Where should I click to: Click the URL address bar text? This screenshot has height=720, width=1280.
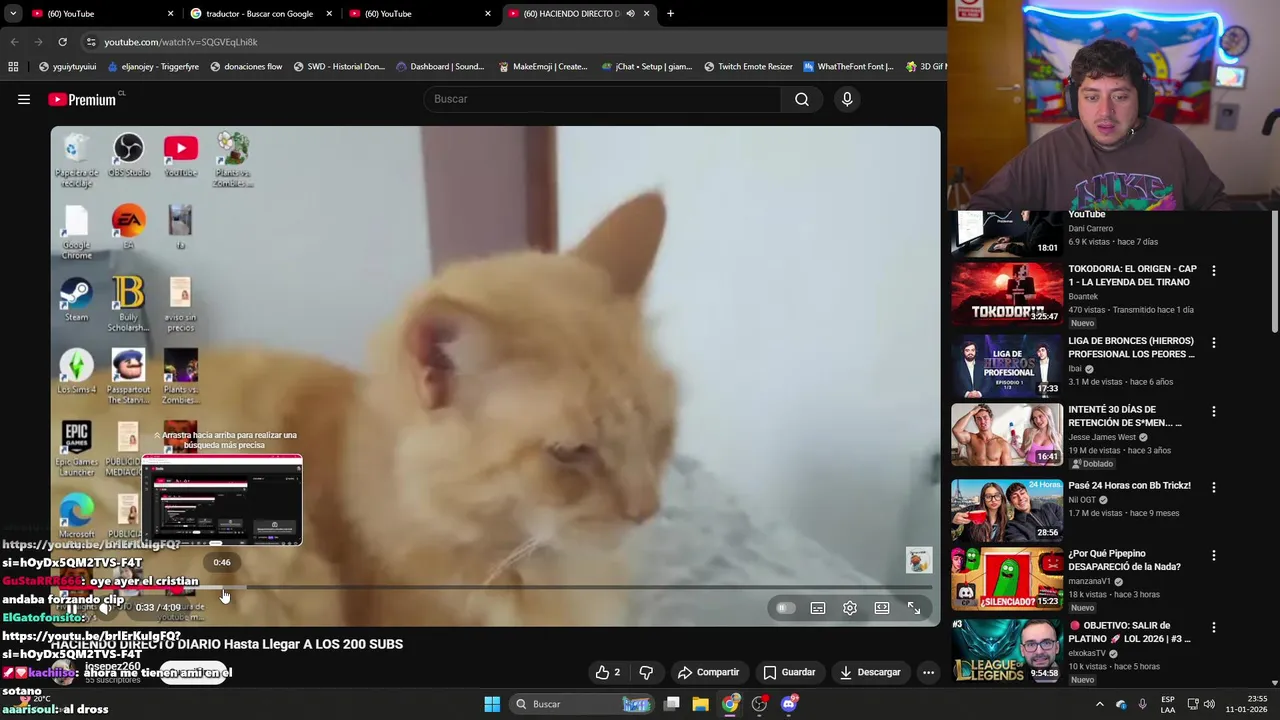181,42
